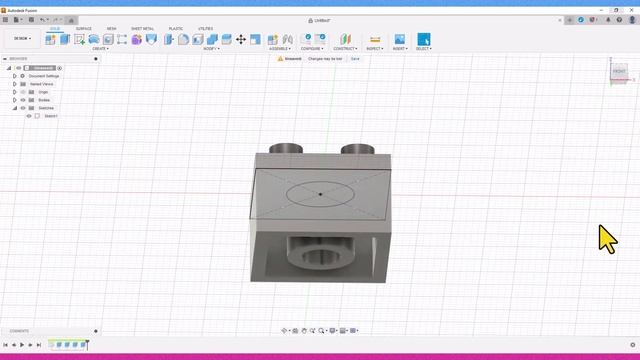Image resolution: width=640 pixels, height=360 pixels.
Task: Switch to the UTILITIES tab
Action: pos(205,29)
